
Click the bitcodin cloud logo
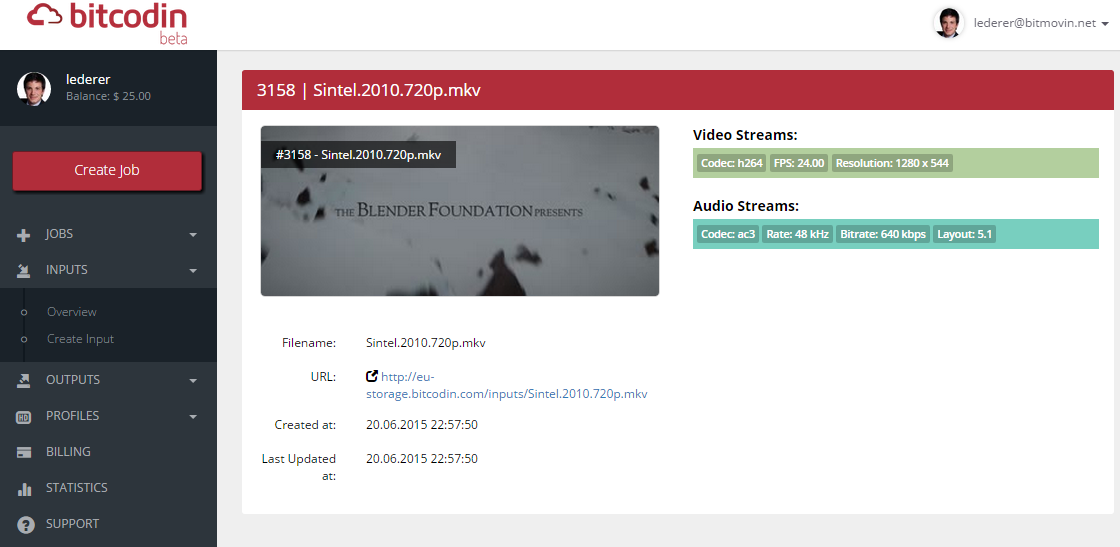[x=107, y=23]
